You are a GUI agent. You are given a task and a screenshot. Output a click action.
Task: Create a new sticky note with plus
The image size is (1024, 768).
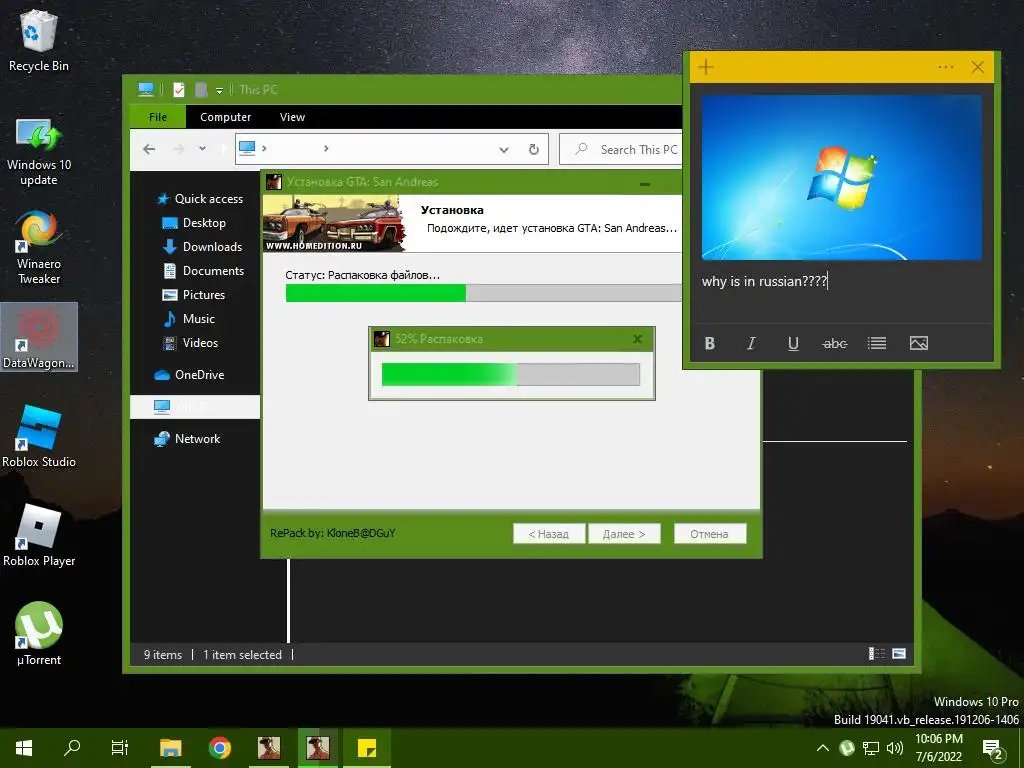point(706,67)
